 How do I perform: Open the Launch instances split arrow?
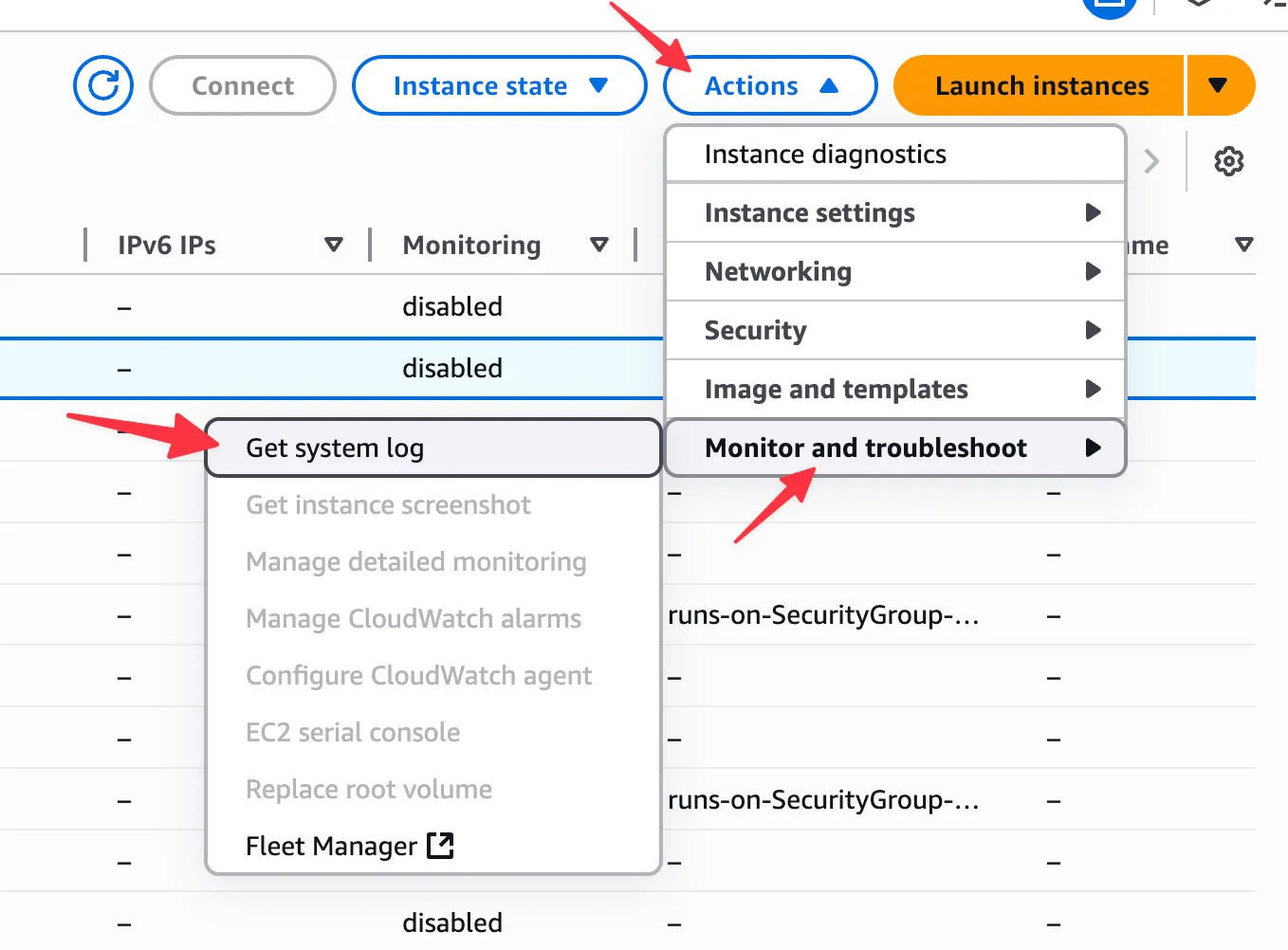click(1219, 85)
